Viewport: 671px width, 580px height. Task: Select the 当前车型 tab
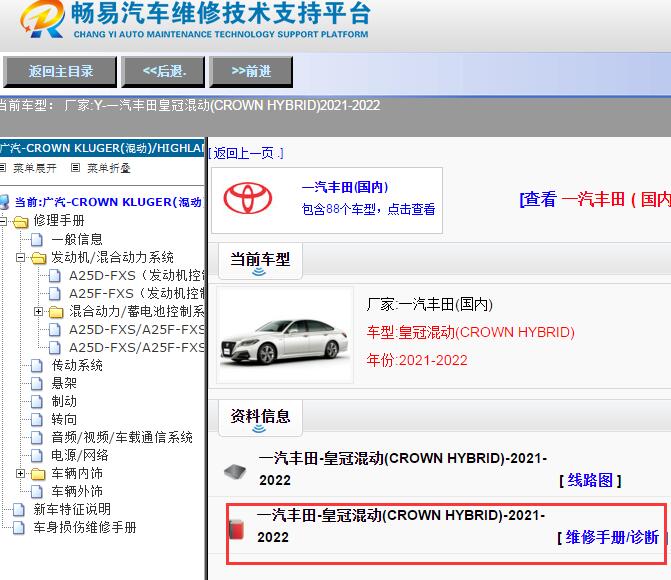tap(260, 260)
